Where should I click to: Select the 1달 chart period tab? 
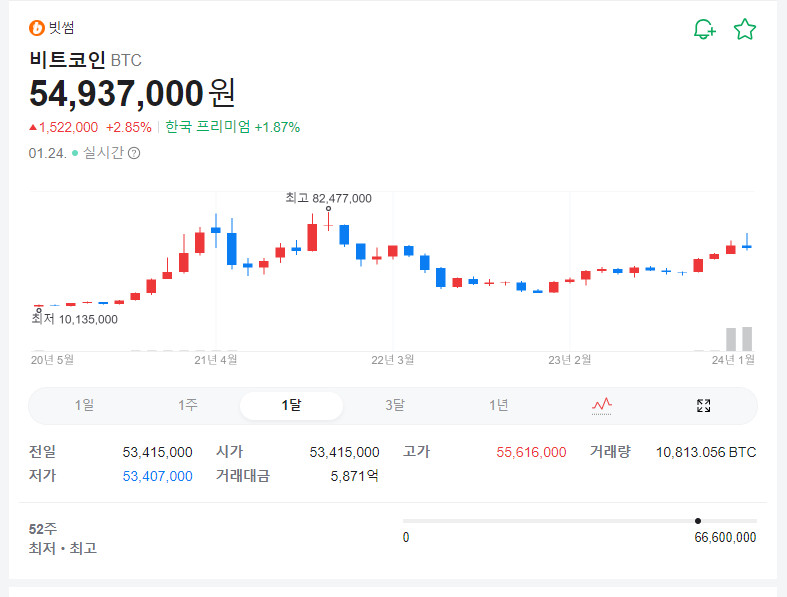point(292,406)
